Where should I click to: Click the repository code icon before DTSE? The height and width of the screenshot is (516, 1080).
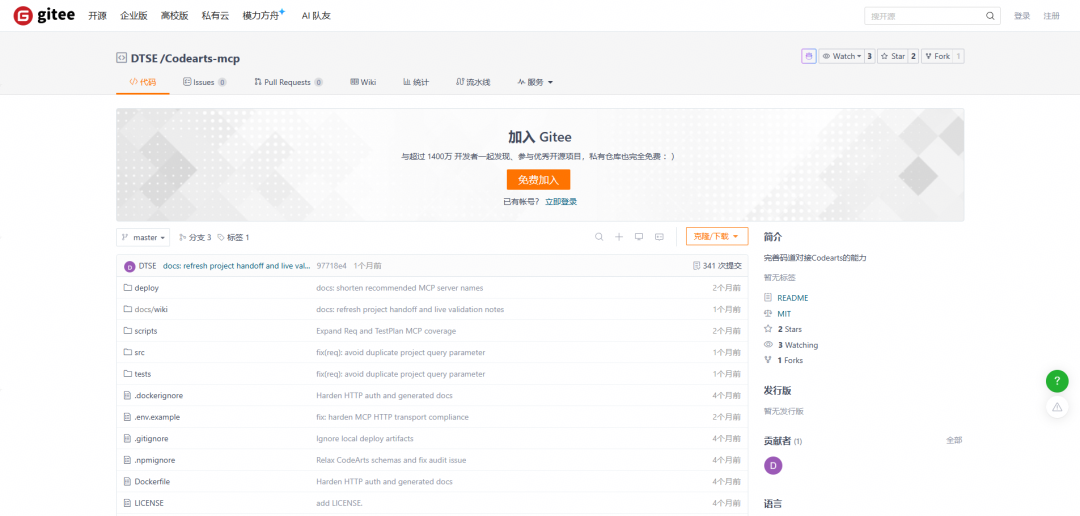coord(121,59)
